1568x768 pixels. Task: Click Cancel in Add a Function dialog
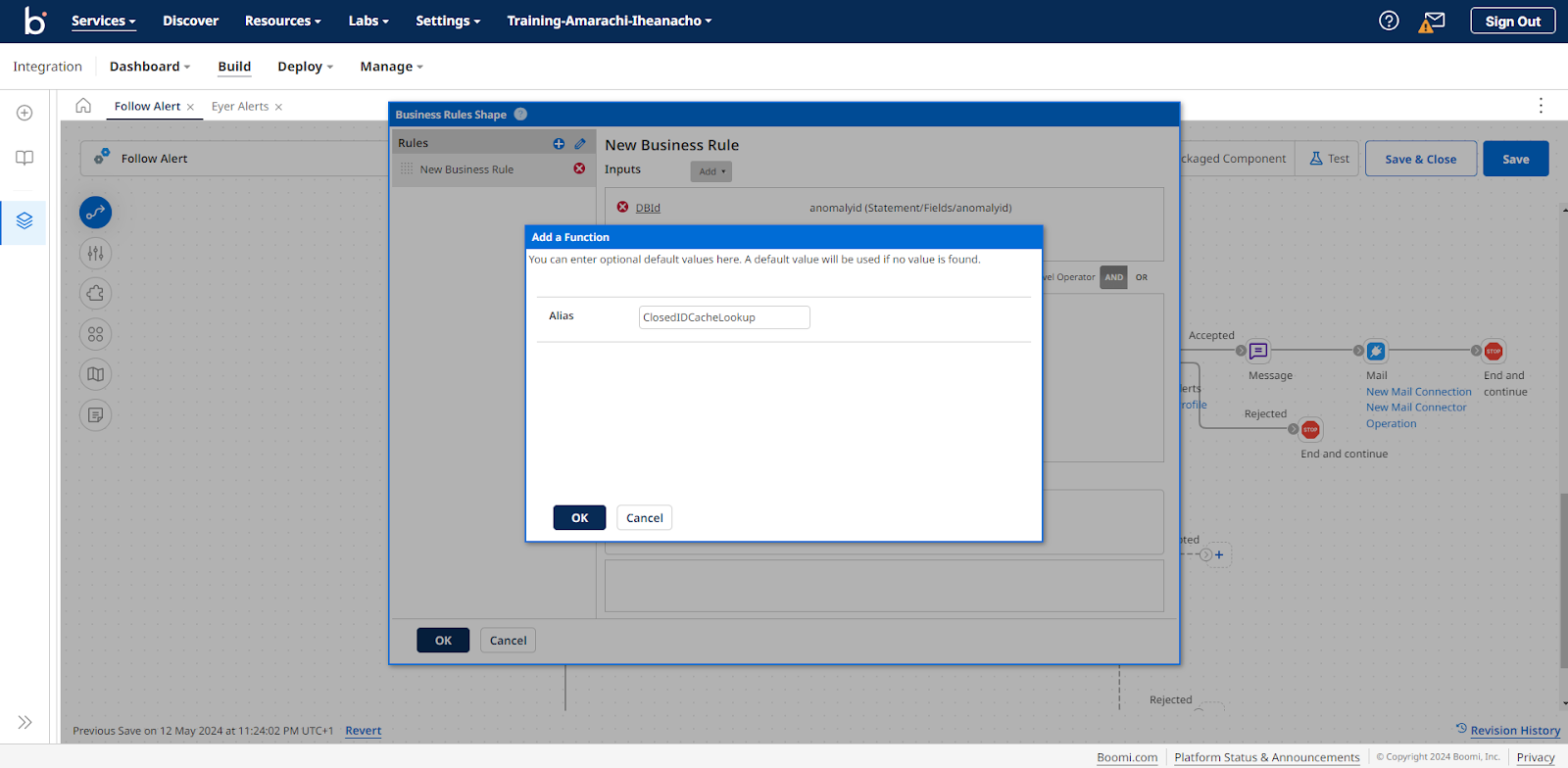tap(644, 517)
